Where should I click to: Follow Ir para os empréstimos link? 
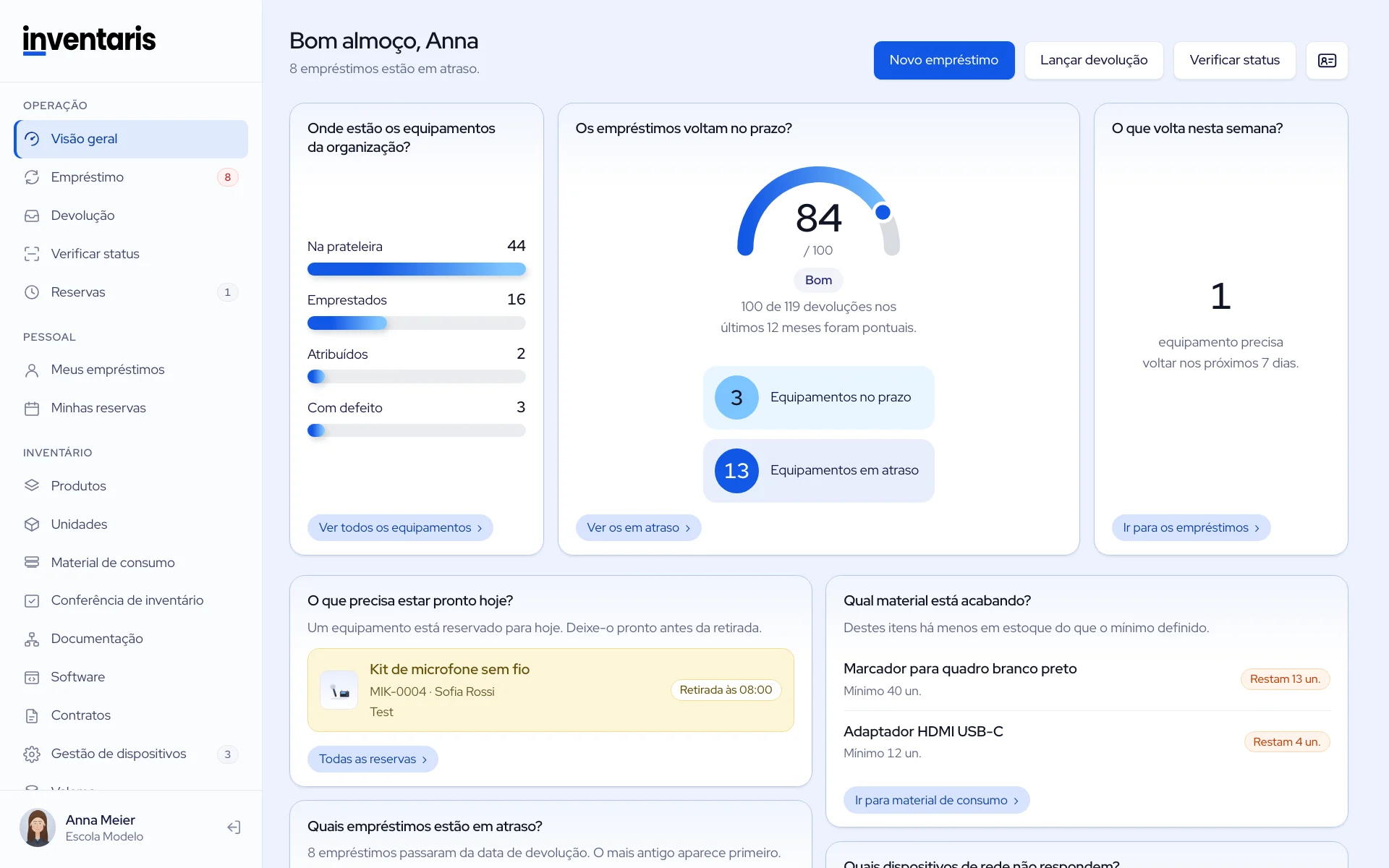(1191, 528)
